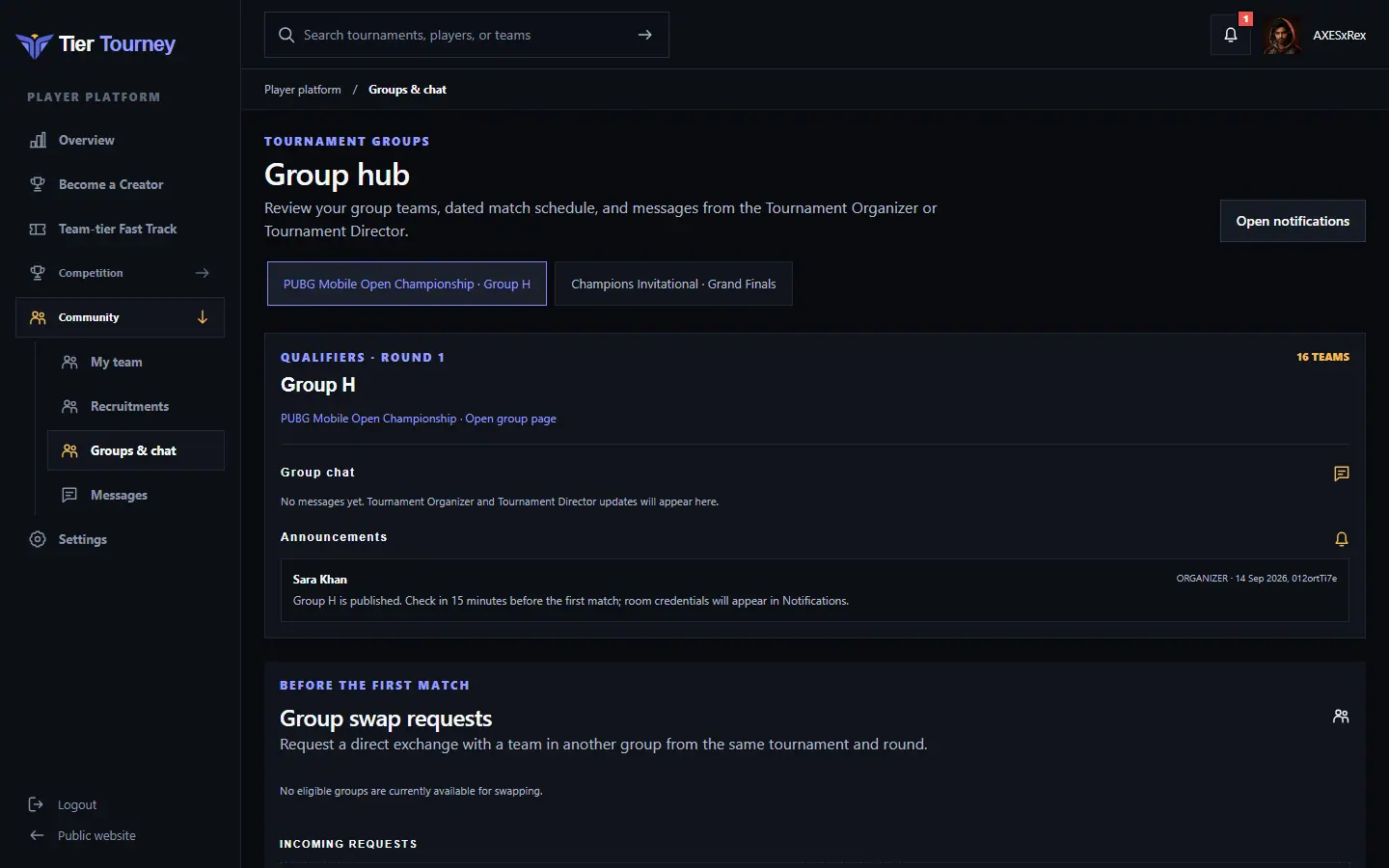Screen dimensions: 1389x868
Task: Click the Group swap requests people icon
Action: pos(1341,717)
